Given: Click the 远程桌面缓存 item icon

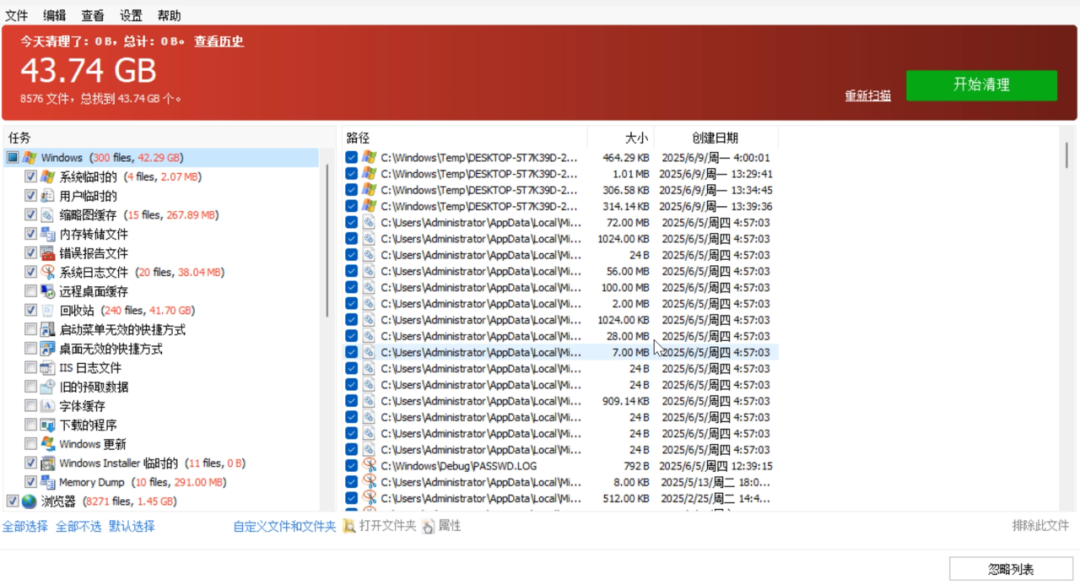Looking at the screenshot, I should coord(48,291).
